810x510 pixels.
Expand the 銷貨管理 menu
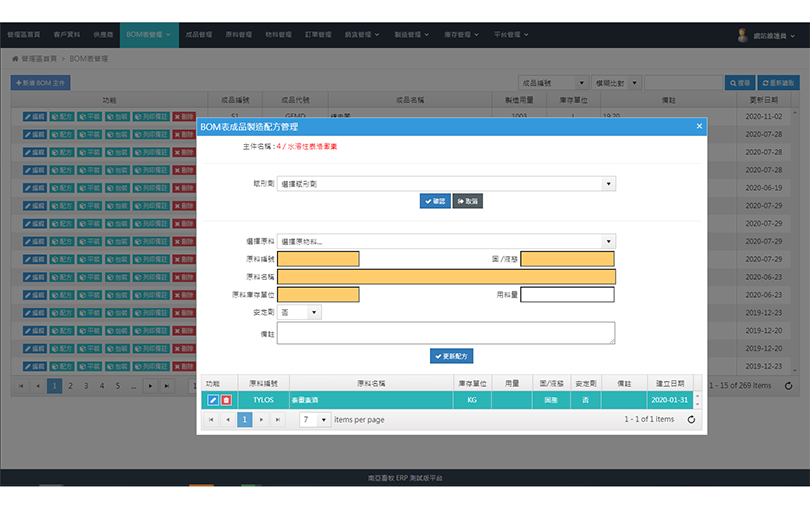click(362, 35)
